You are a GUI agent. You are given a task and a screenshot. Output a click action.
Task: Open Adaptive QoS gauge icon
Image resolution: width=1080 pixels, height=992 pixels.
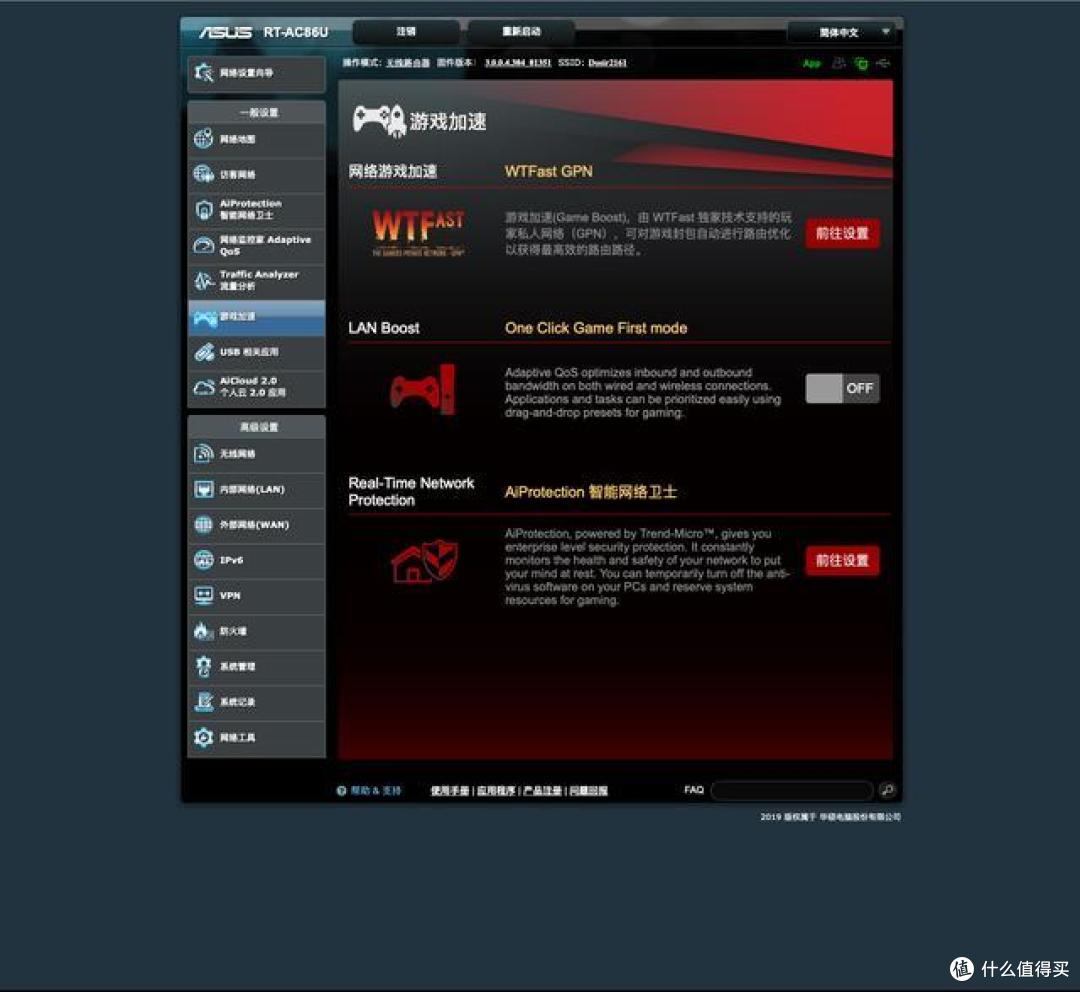(x=204, y=245)
